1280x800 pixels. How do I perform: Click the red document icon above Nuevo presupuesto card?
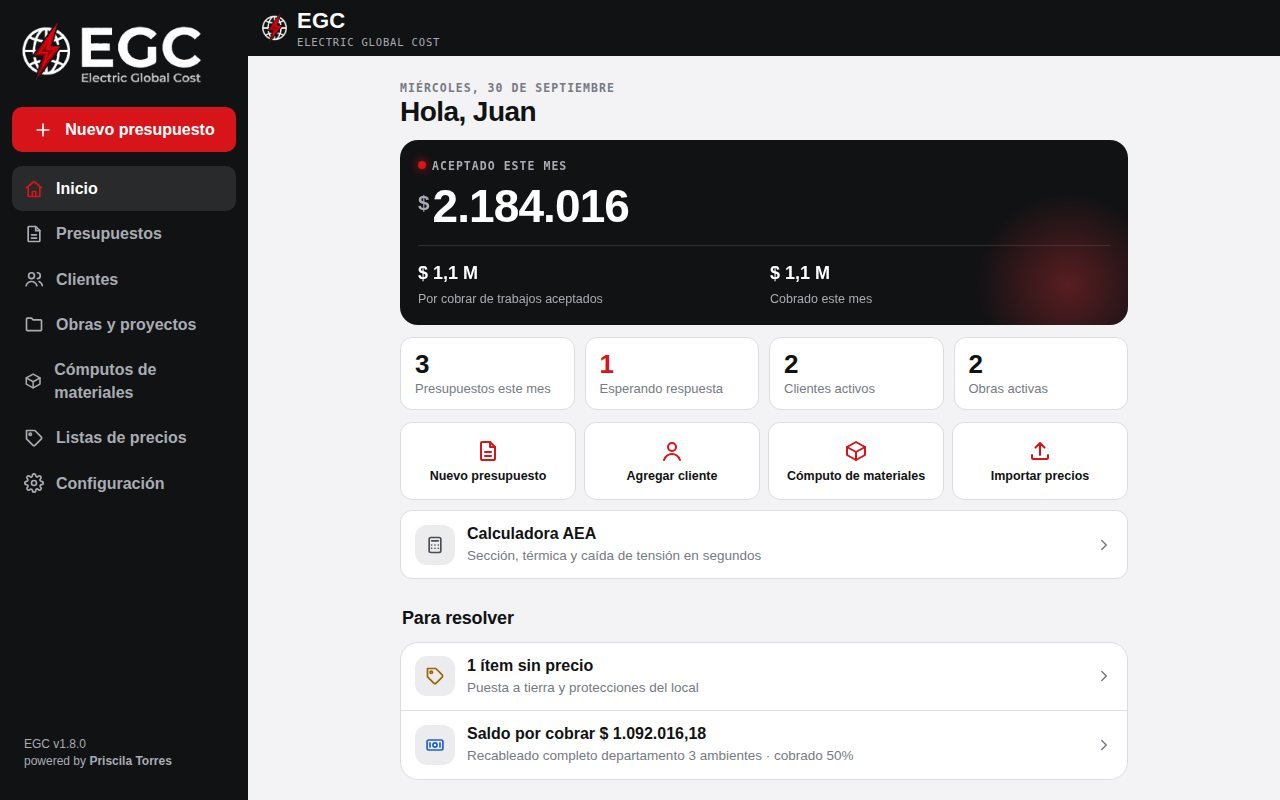pos(488,451)
